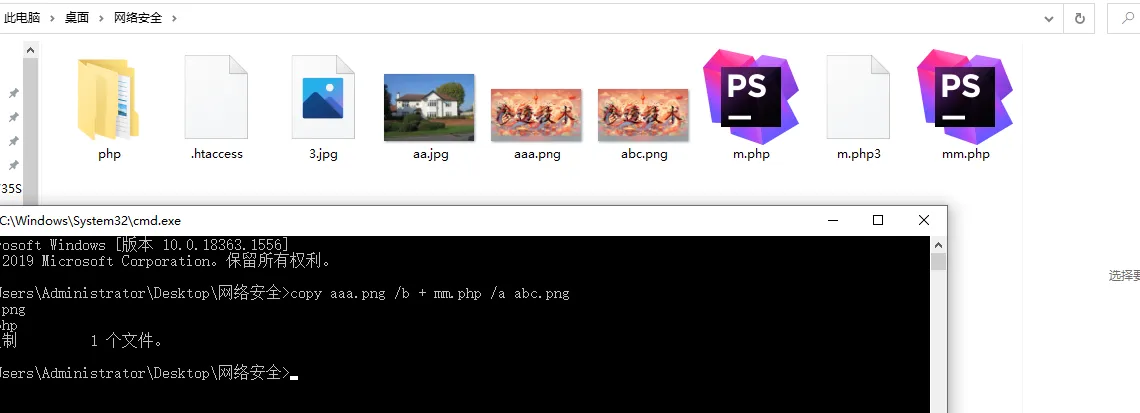Select the aaa.png thumbnail
Viewport: 1140px width, 413px height.
click(536, 115)
